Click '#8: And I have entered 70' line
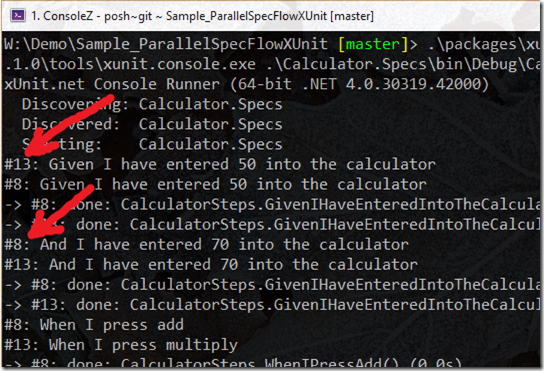The image size is (544, 371). click(206, 245)
